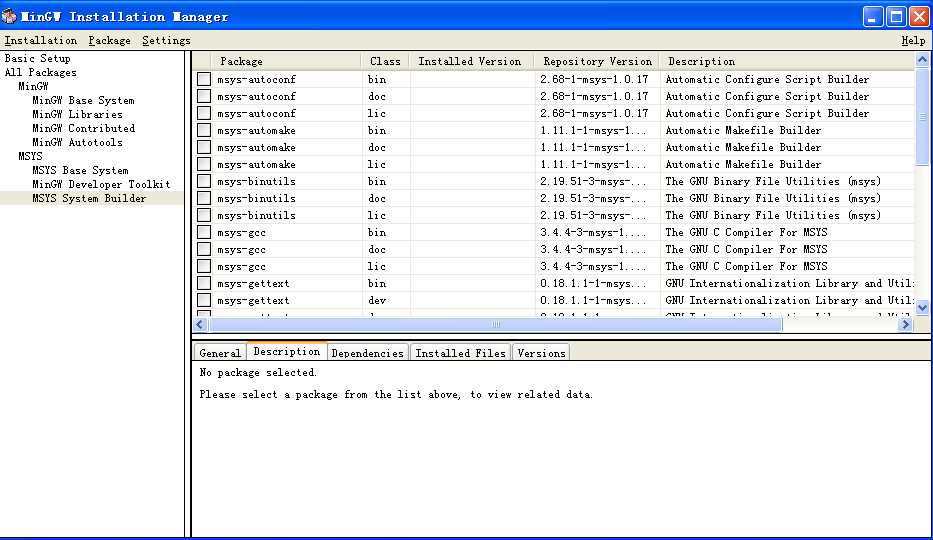Mark the msys-automake bin checkbox
This screenshot has height=540, width=933.
coord(204,130)
